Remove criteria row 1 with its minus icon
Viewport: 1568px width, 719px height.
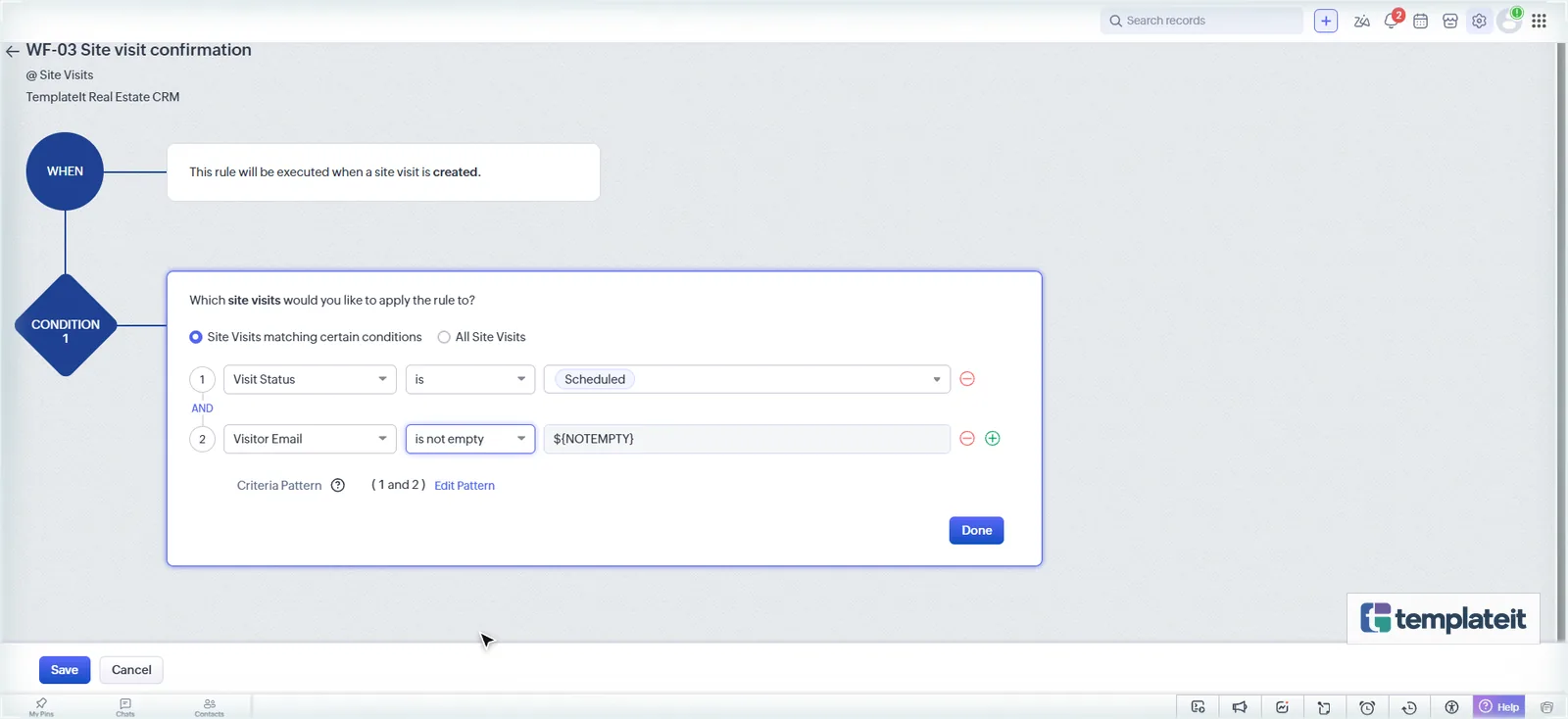click(967, 379)
